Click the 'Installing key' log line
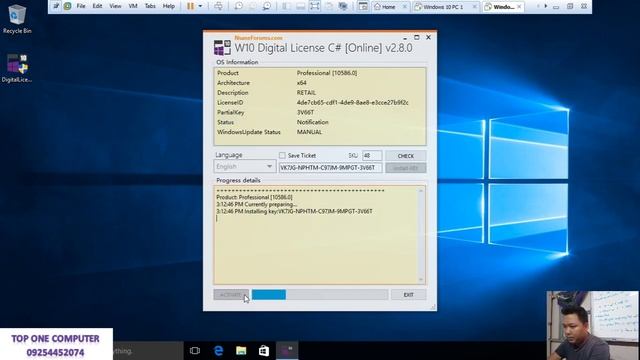 point(294,211)
